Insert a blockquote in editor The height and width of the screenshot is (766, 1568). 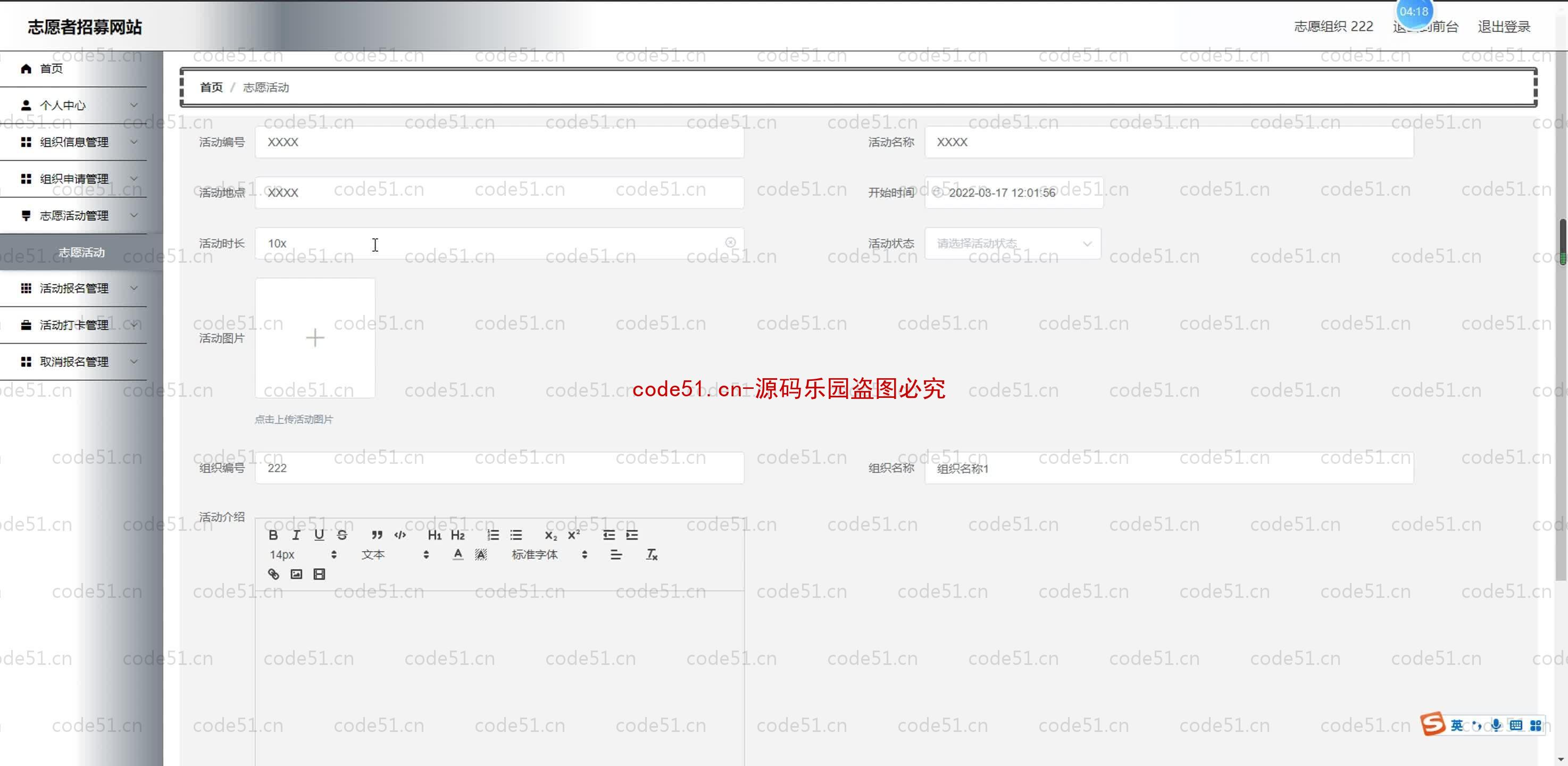pos(377,535)
